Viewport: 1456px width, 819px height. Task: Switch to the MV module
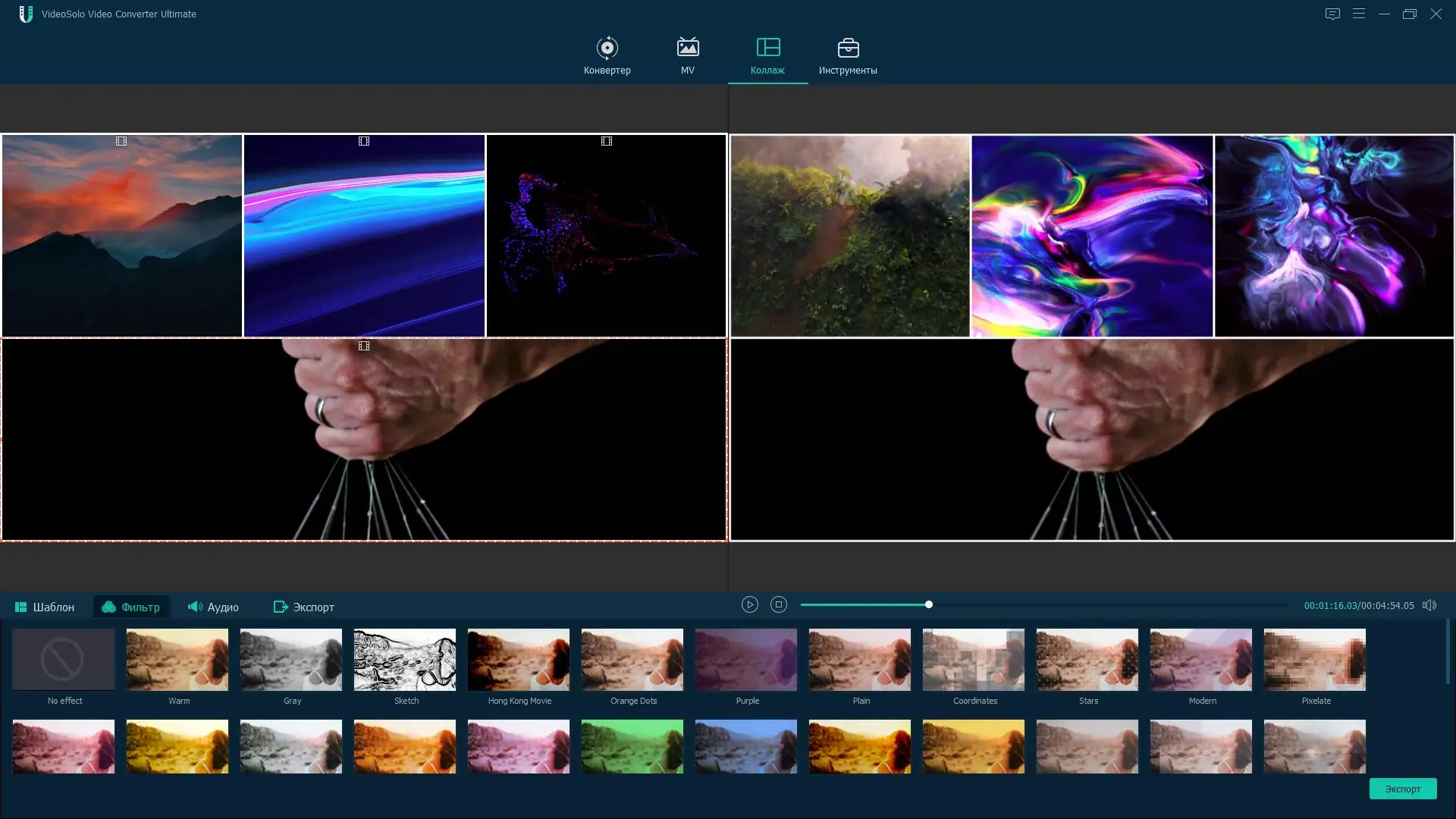pyautogui.click(x=687, y=56)
